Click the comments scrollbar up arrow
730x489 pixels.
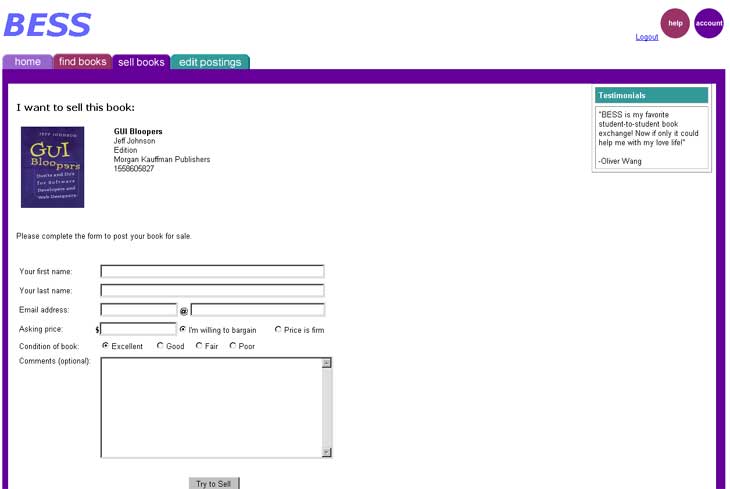click(326, 363)
